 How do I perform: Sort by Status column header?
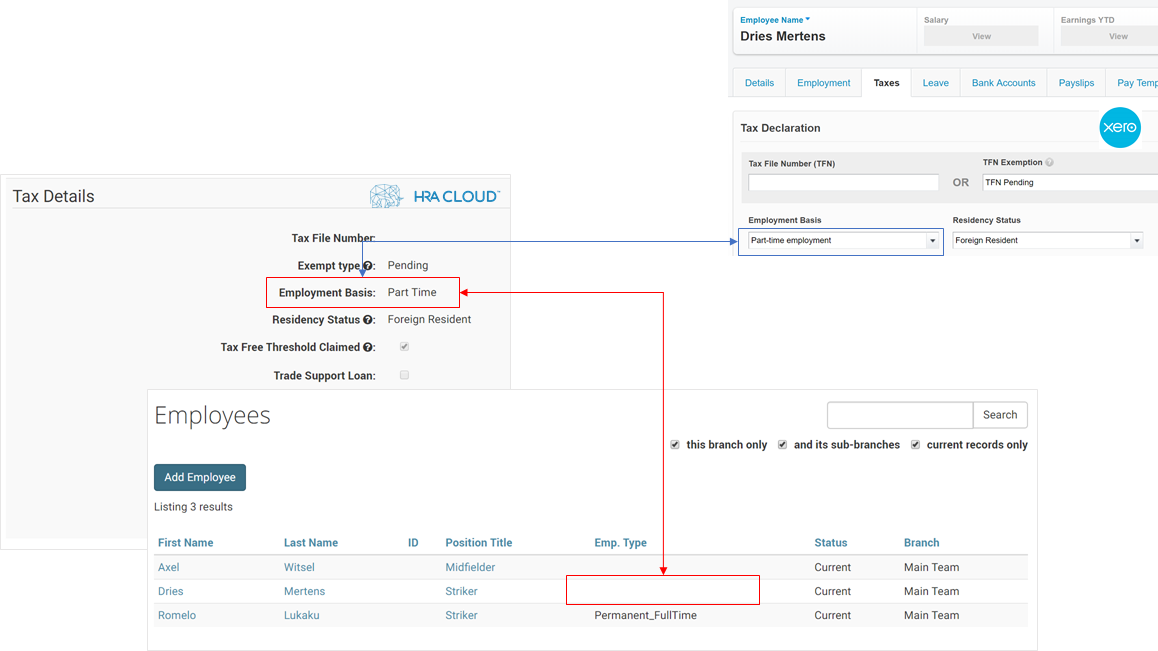(831, 542)
